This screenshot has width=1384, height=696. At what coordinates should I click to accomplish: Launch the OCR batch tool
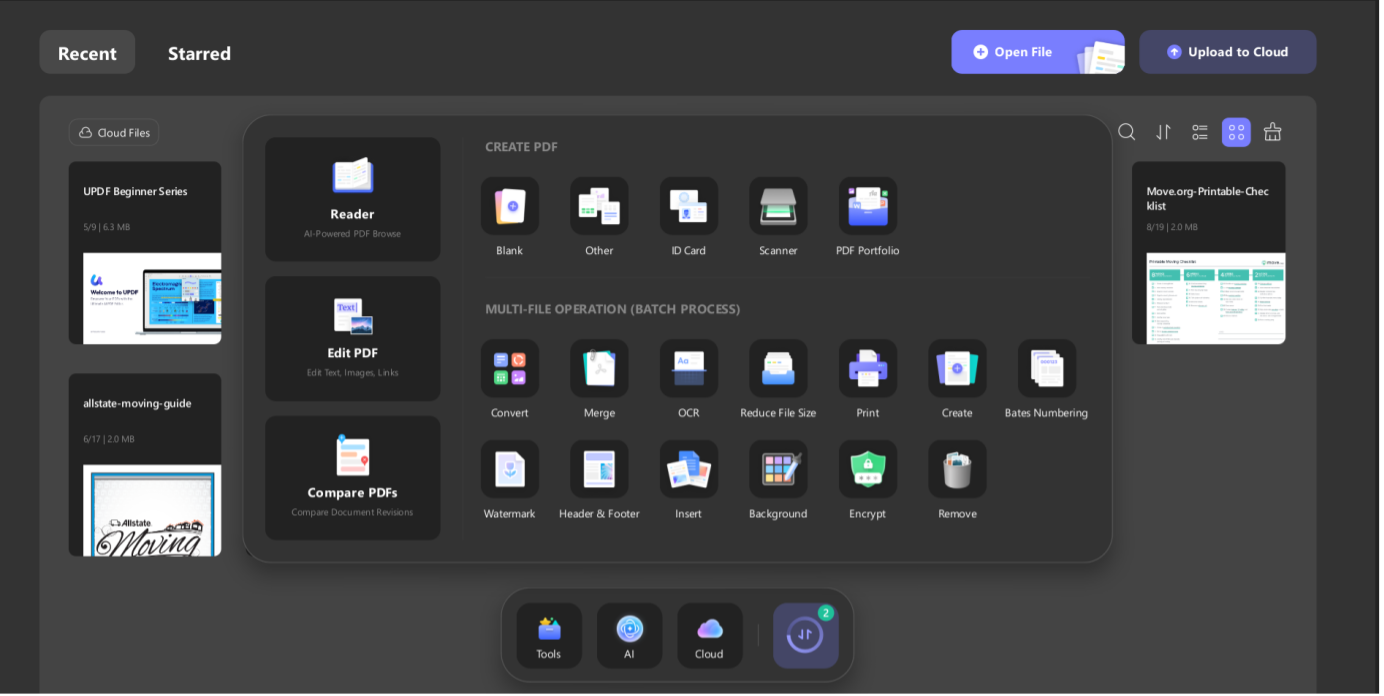point(688,369)
